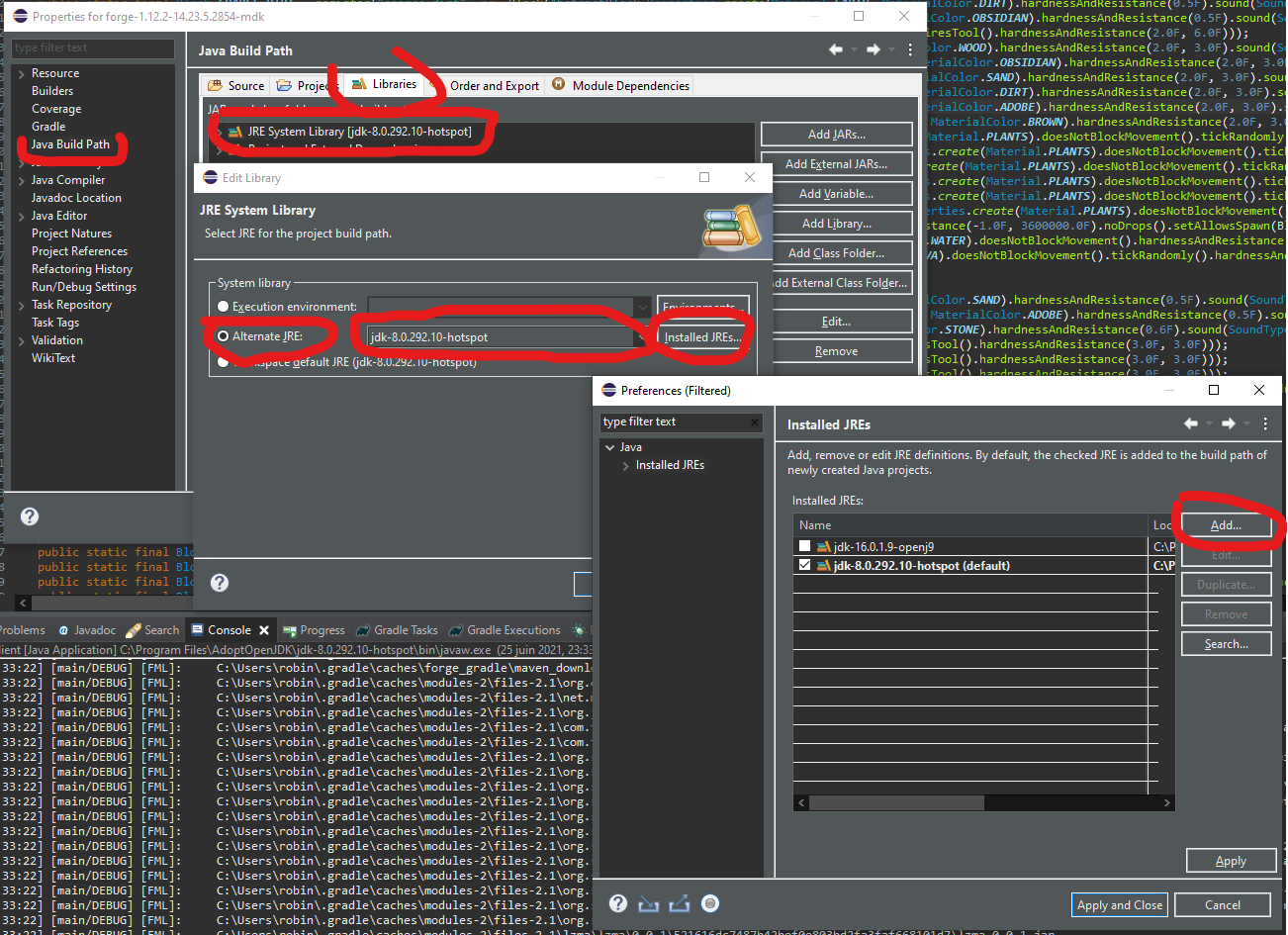This screenshot has width=1288, height=935.
Task: Expand the Java Compiler tree node
Action: (22, 180)
